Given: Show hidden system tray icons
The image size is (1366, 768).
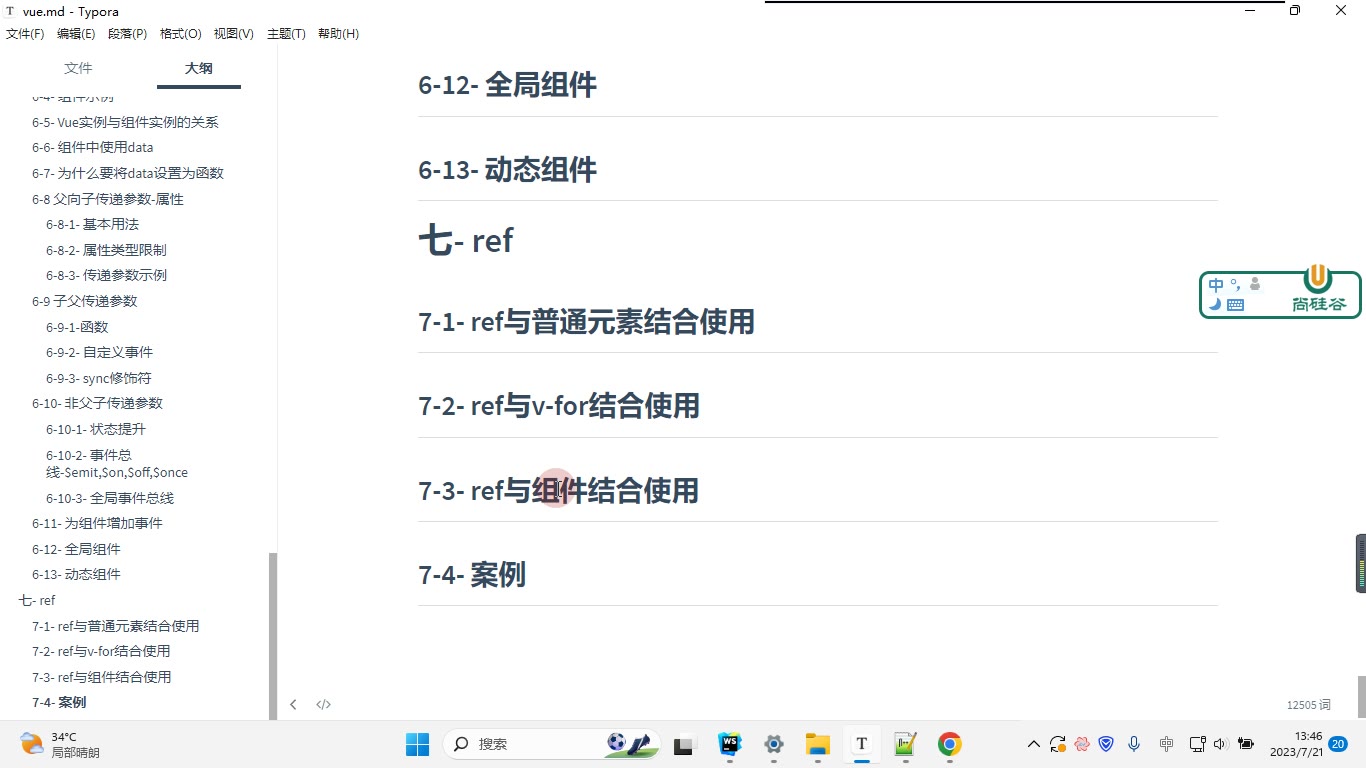Looking at the screenshot, I should [x=1034, y=744].
